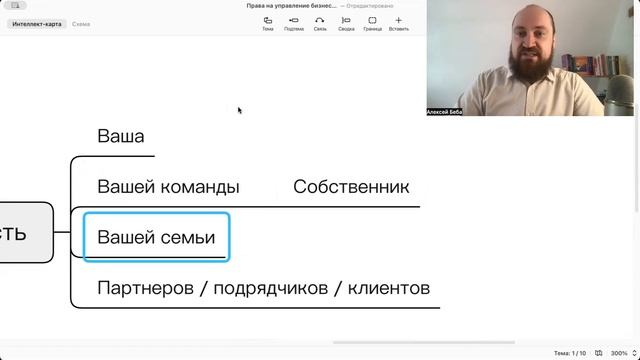Click the 'Отредактировано' status label
Viewport: 640px width, 360px height.
click(x=370, y=6)
